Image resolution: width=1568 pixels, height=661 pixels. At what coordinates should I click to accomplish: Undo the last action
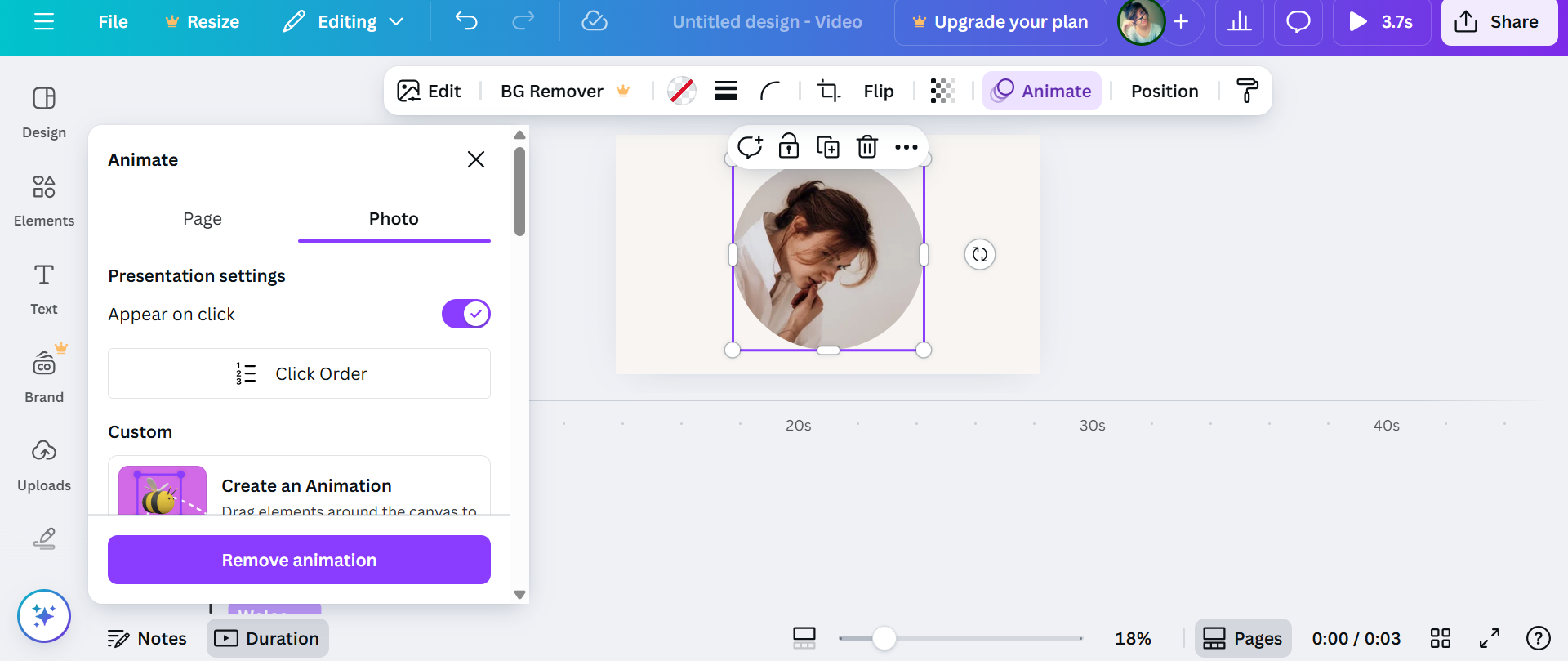click(x=466, y=21)
